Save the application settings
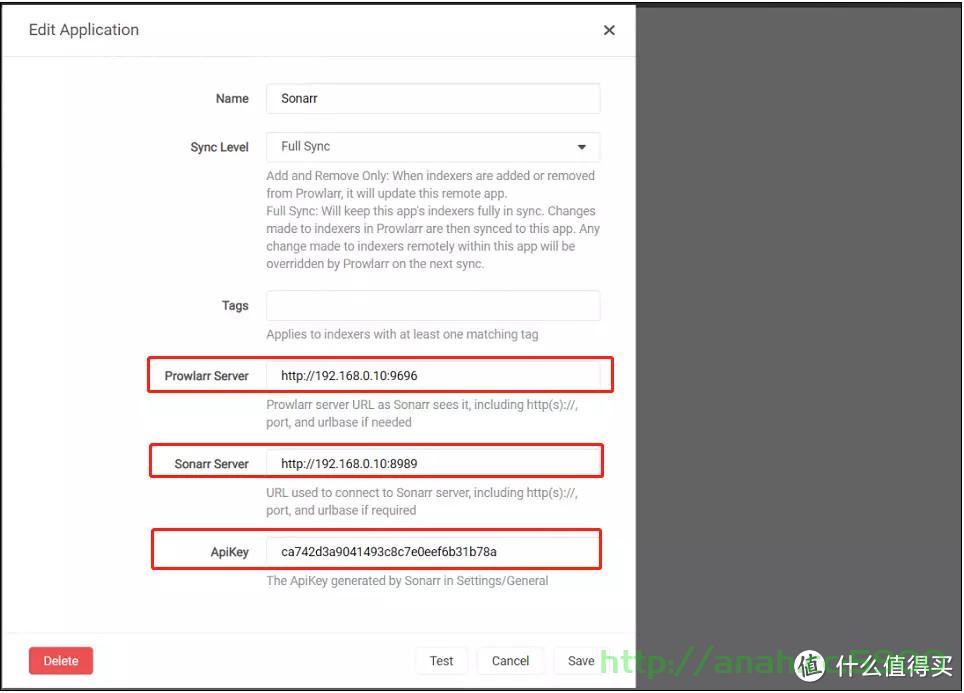The width and height of the screenshot is (964, 693). point(580,661)
